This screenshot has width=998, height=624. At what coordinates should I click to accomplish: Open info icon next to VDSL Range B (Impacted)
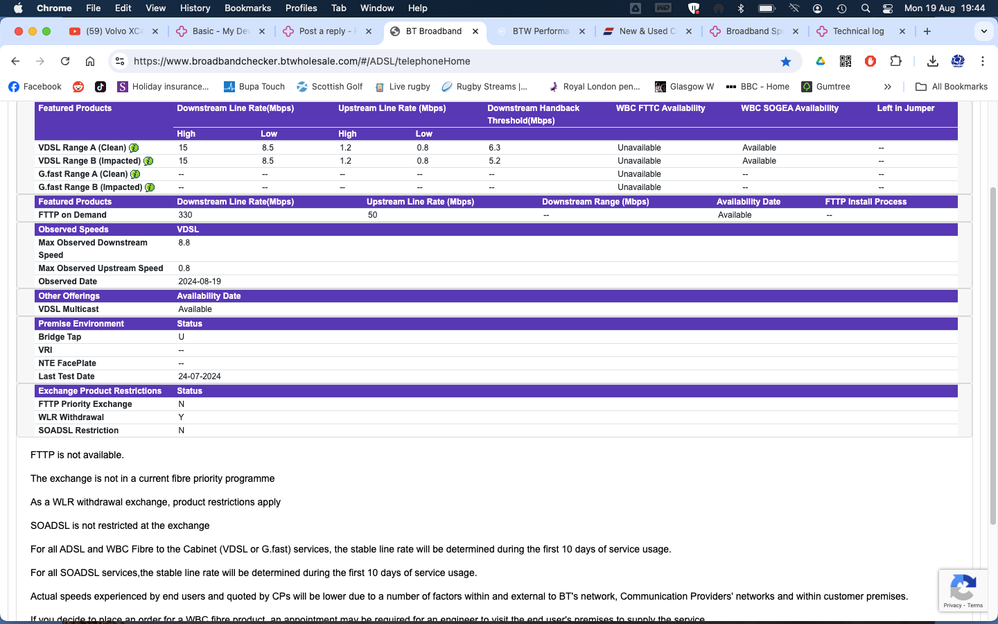click(x=148, y=161)
